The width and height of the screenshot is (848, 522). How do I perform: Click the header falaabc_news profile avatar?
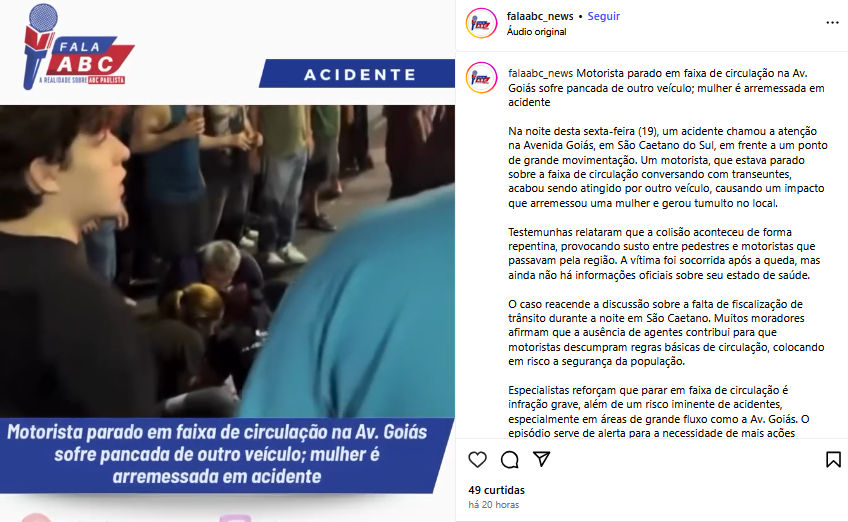[481, 23]
